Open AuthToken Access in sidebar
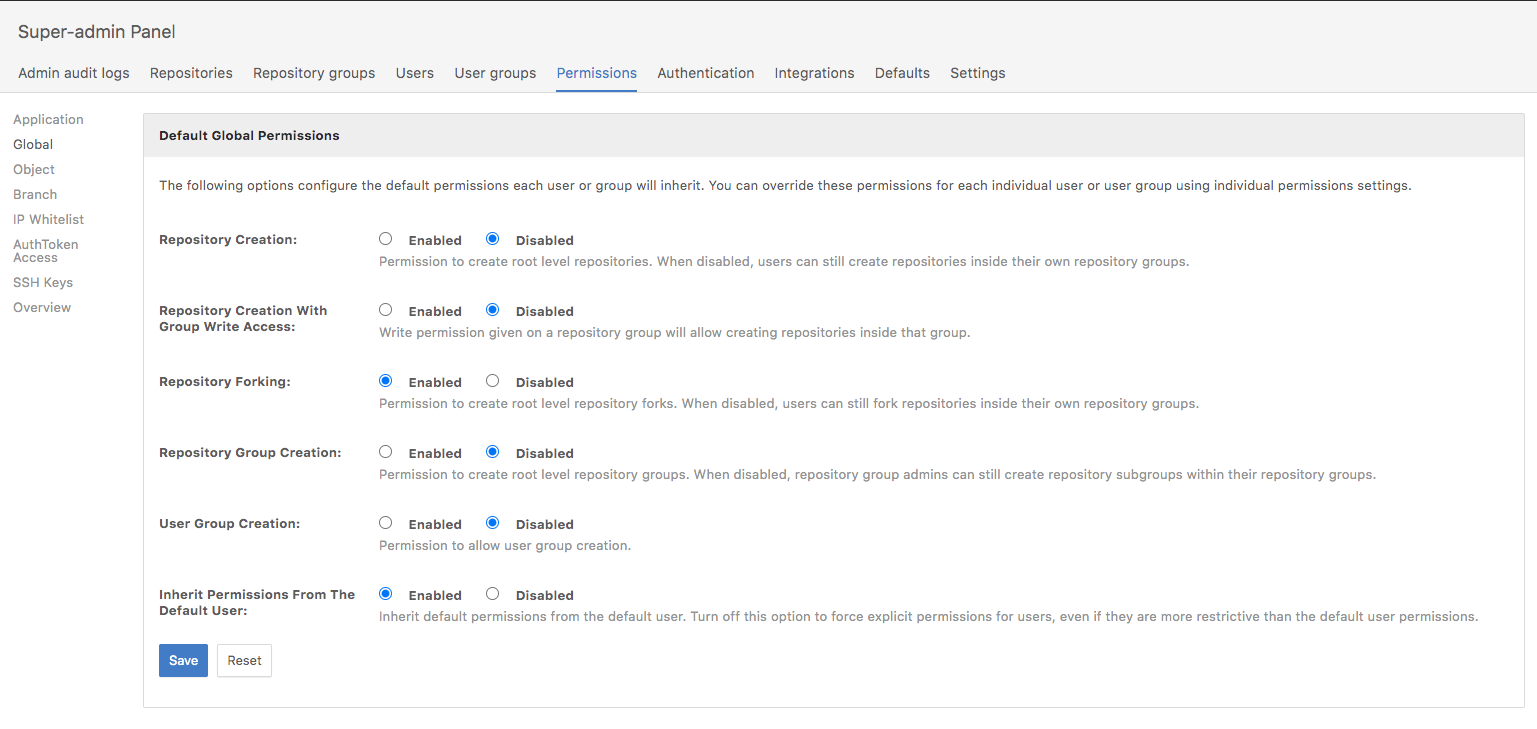Image resolution: width=1537 pixels, height=729 pixels. coord(45,251)
